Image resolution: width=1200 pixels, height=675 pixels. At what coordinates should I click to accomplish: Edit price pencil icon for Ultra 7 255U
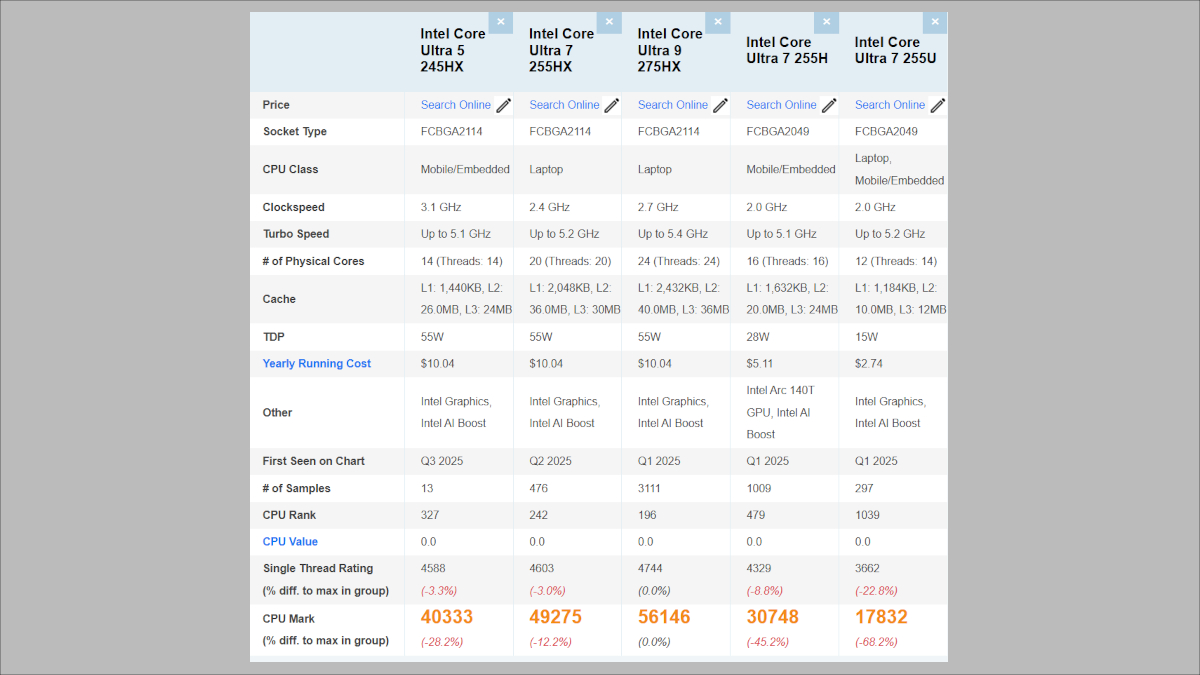pos(937,105)
